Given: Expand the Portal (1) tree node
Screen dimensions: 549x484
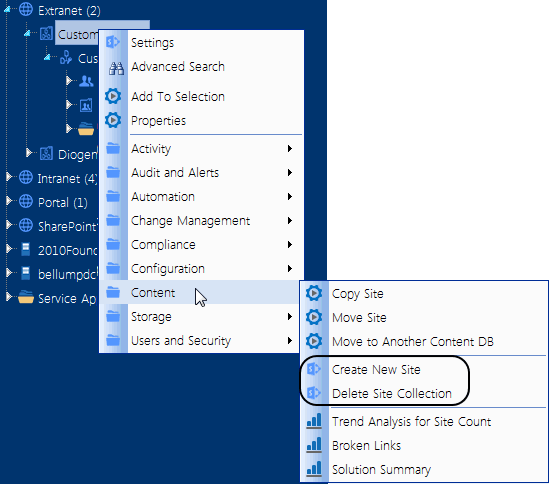Looking at the screenshot, I should tap(9, 201).
